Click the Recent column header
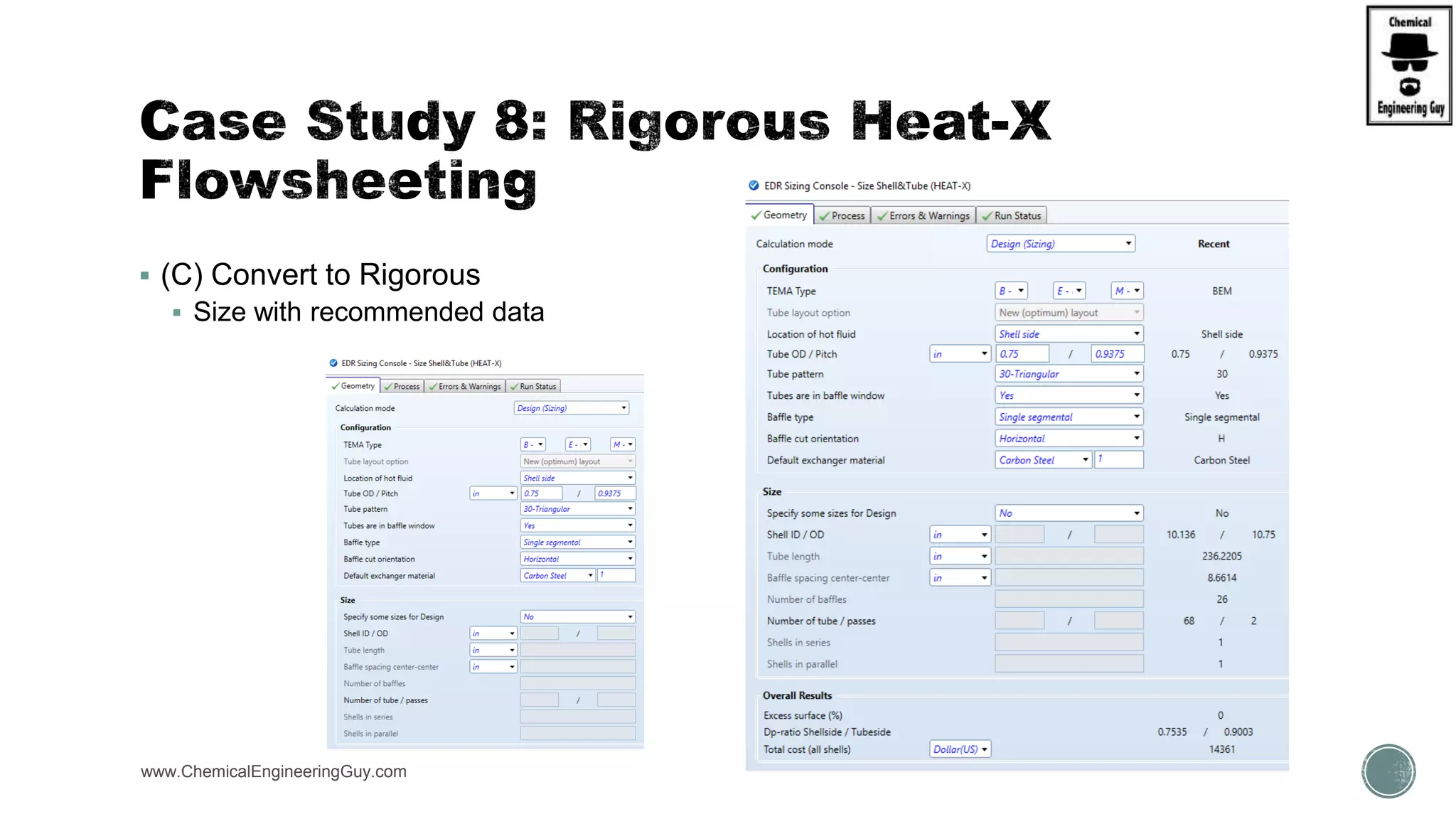 pyautogui.click(x=1214, y=244)
